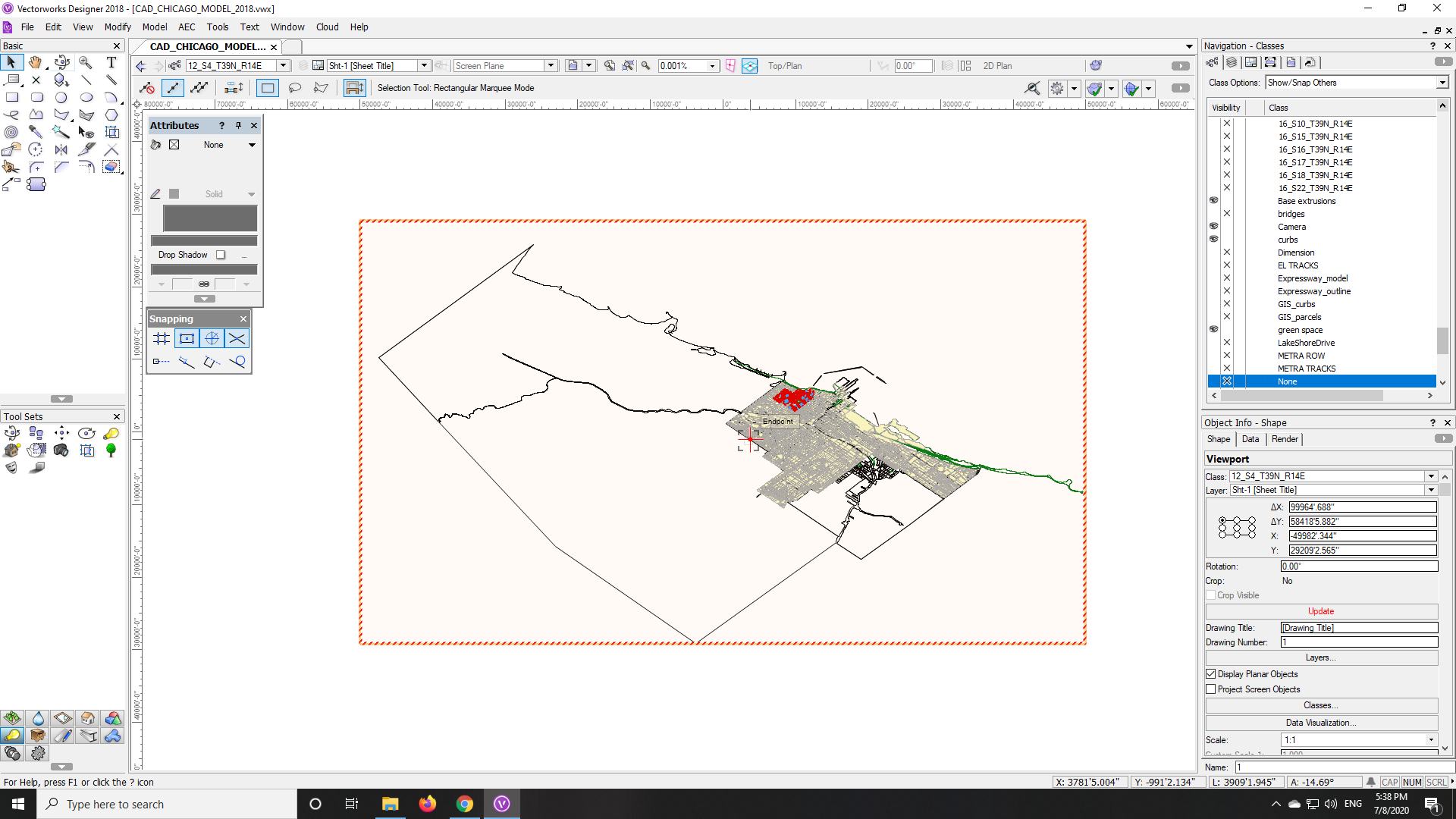The height and width of the screenshot is (819, 1456).
Task: Activate the Zoom tool
Action: pyautogui.click(x=86, y=63)
